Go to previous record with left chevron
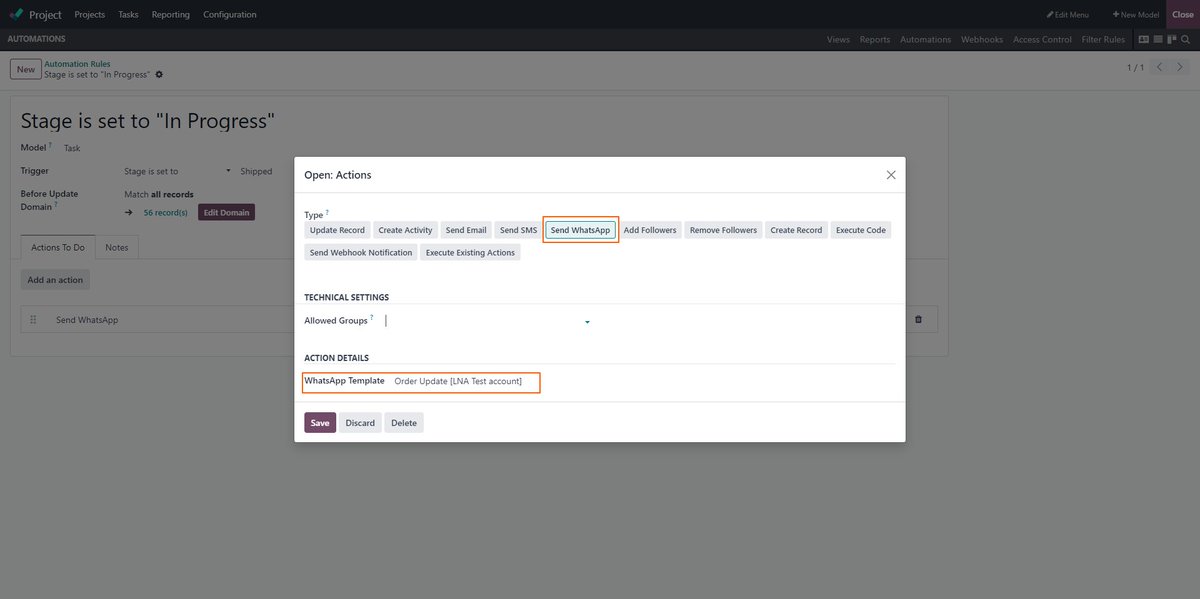The width and height of the screenshot is (1200, 599). click(x=1159, y=67)
